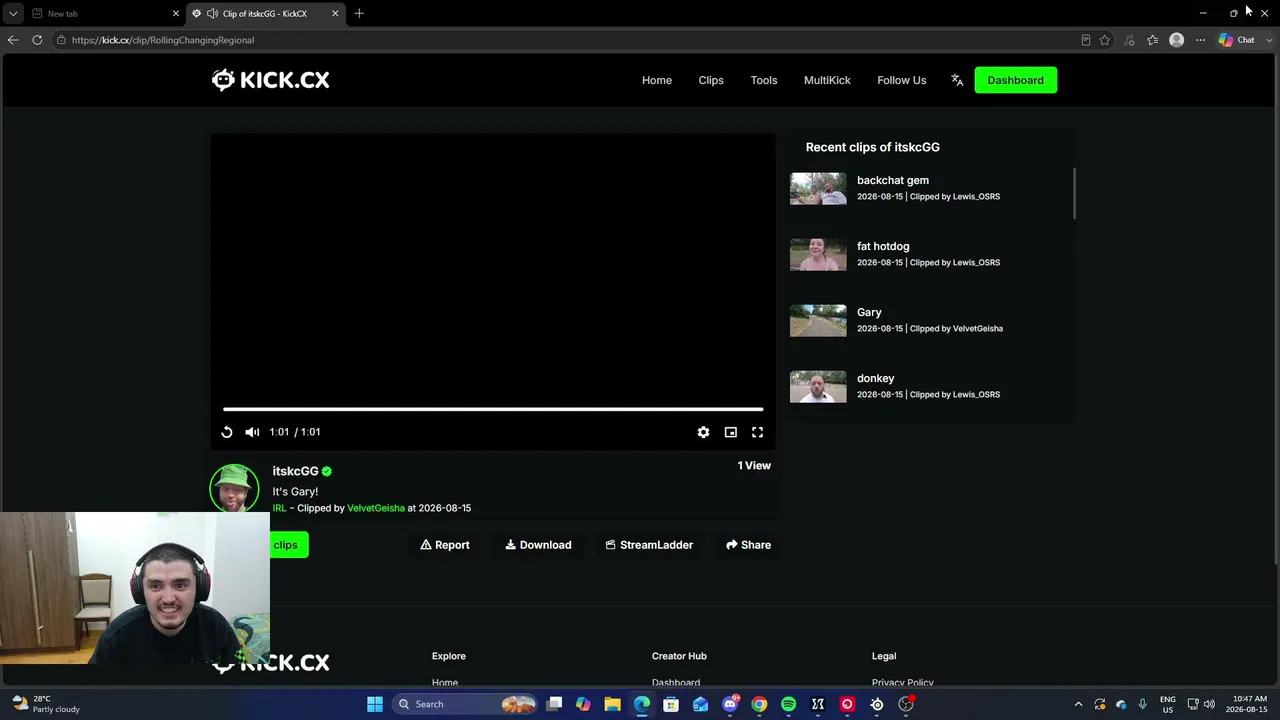This screenshot has width=1280, height=720.
Task: Go back in the browser
Action: click(13, 40)
